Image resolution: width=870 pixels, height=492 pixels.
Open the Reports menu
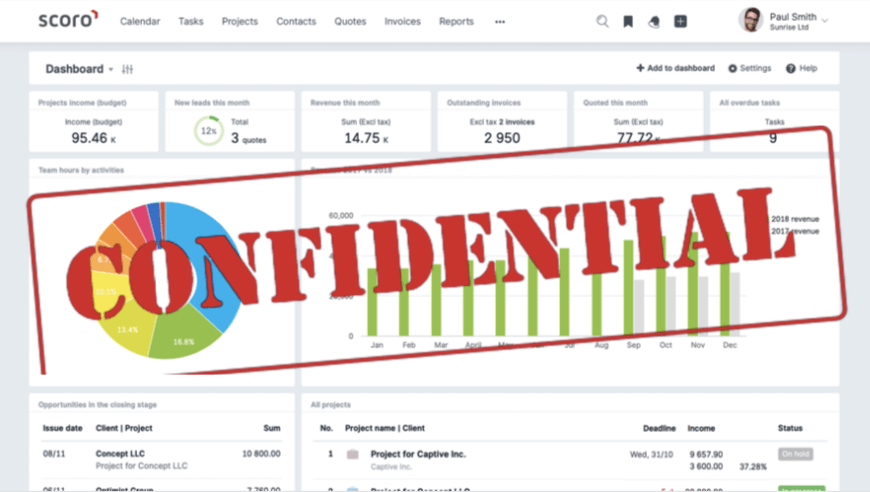(x=456, y=22)
